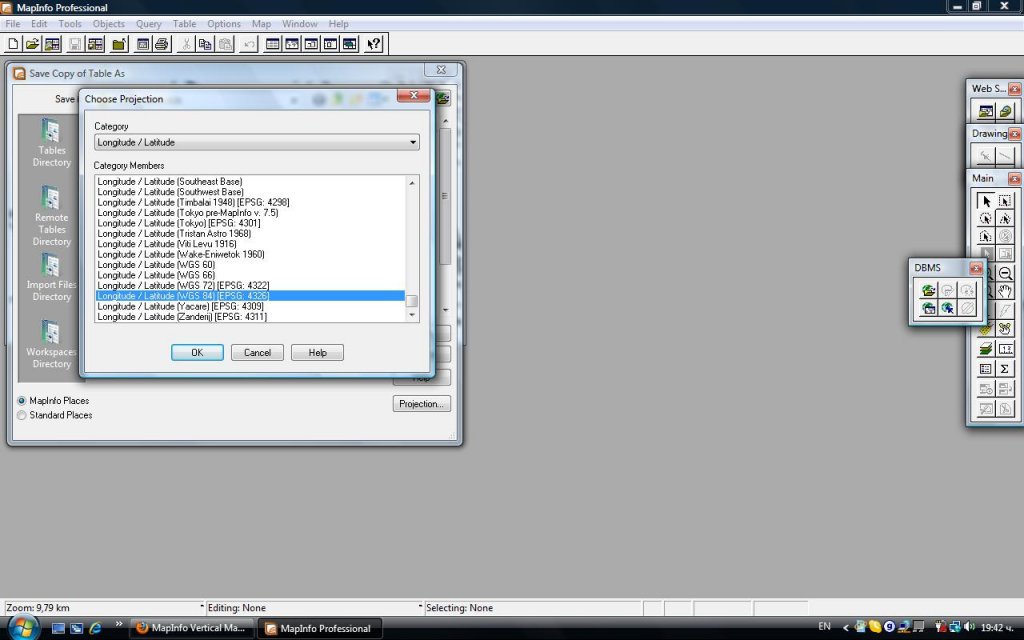
Task: Open Layer Control from the Main toolbar
Action: pyautogui.click(x=985, y=349)
